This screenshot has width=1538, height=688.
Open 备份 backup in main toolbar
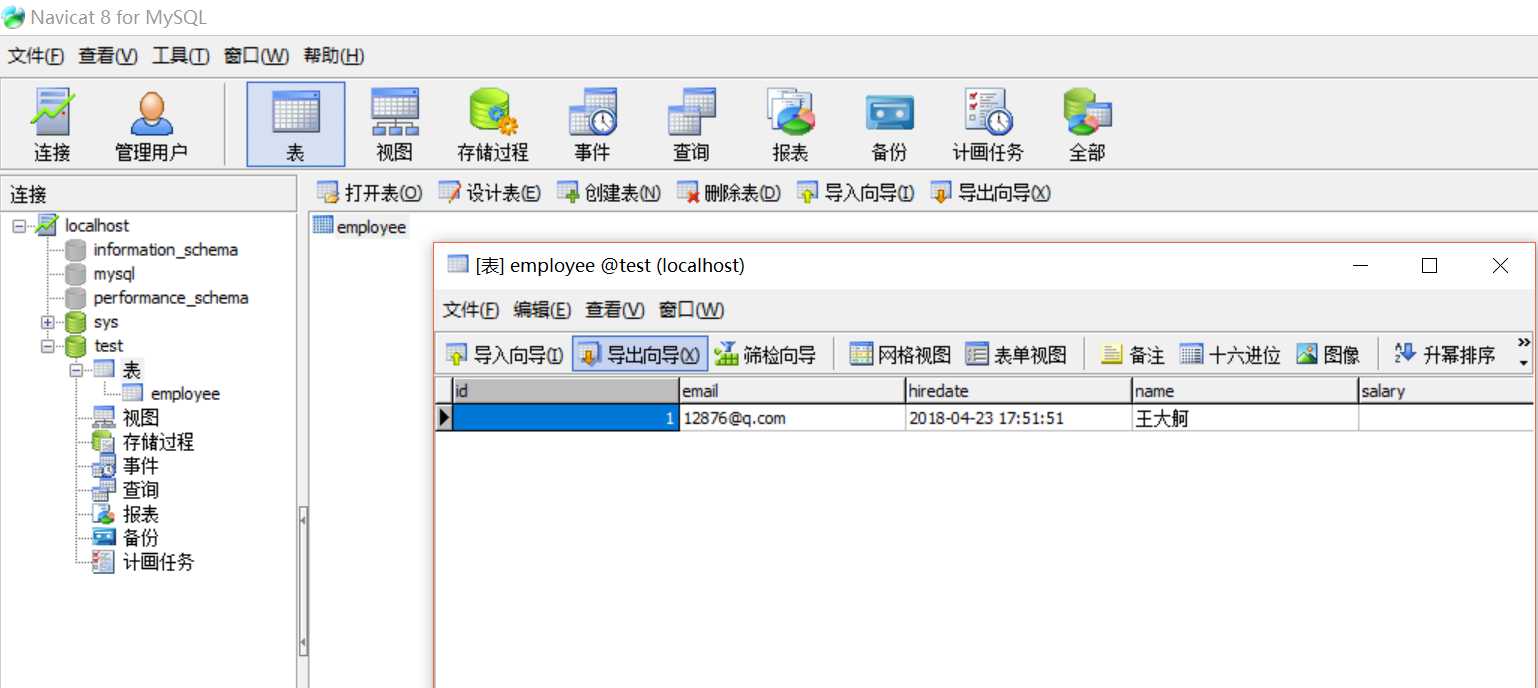click(889, 125)
